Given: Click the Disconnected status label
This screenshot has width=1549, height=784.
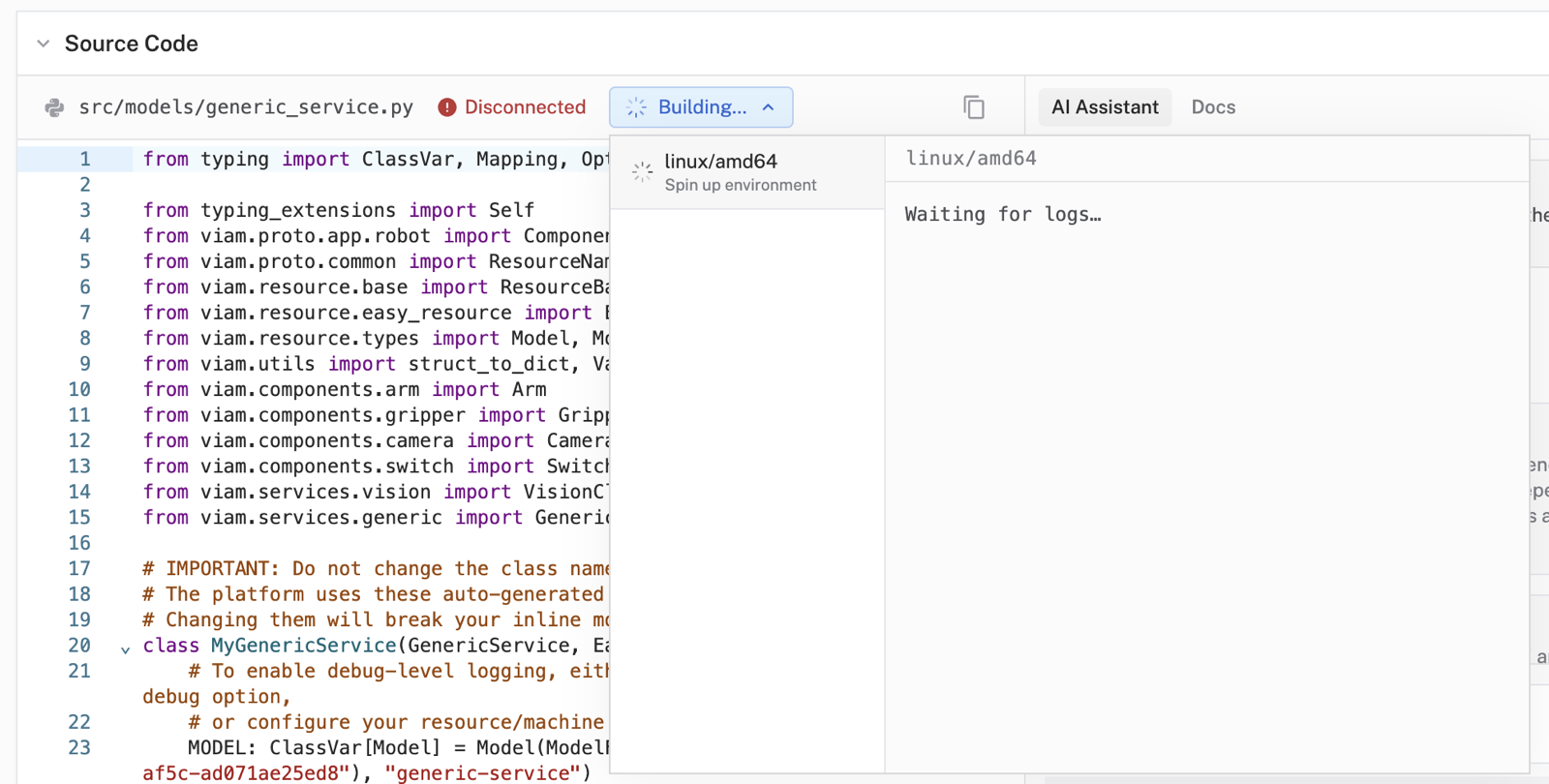Looking at the screenshot, I should click(525, 107).
